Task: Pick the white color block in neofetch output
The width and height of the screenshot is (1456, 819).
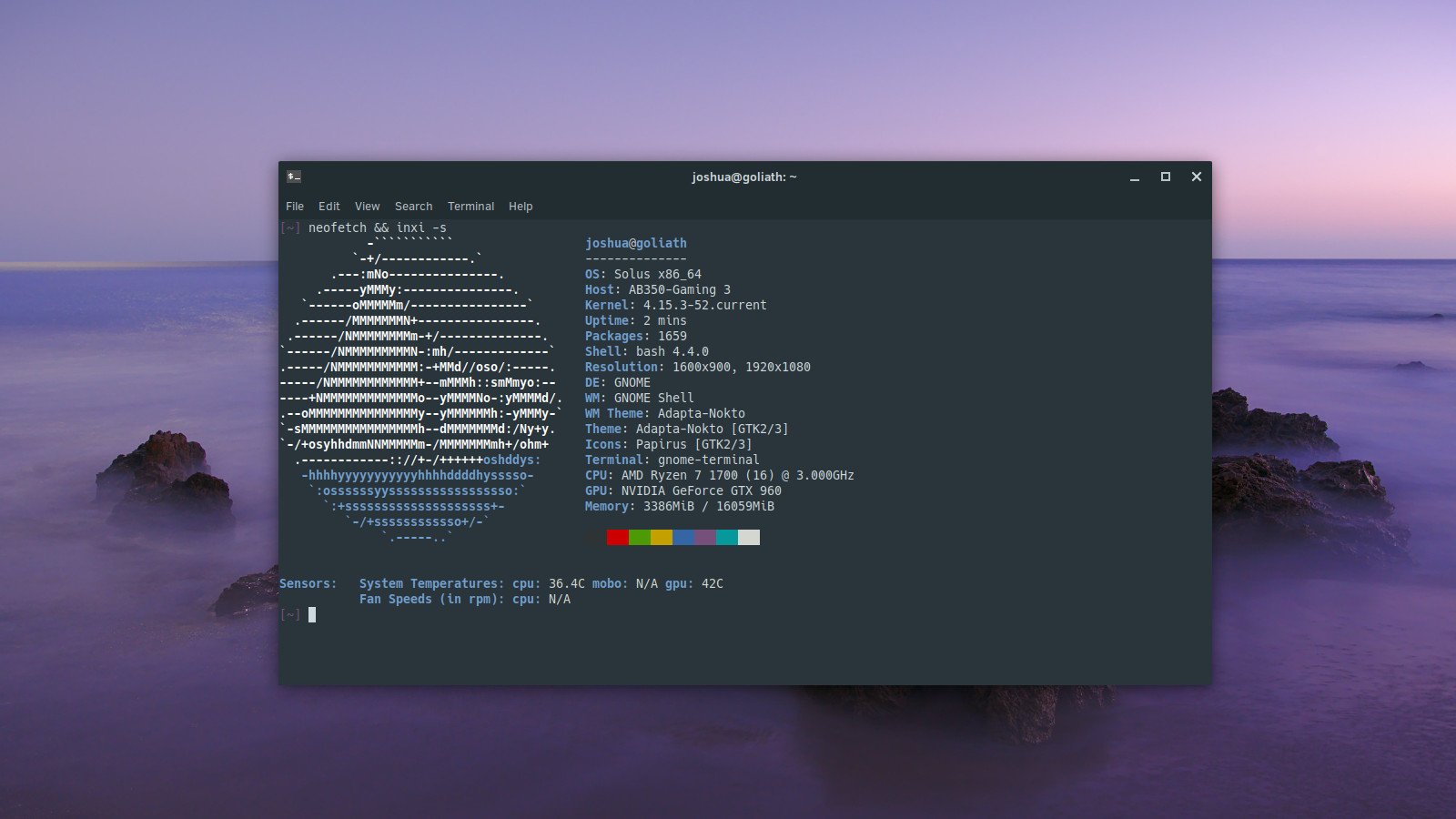Action: [749, 537]
